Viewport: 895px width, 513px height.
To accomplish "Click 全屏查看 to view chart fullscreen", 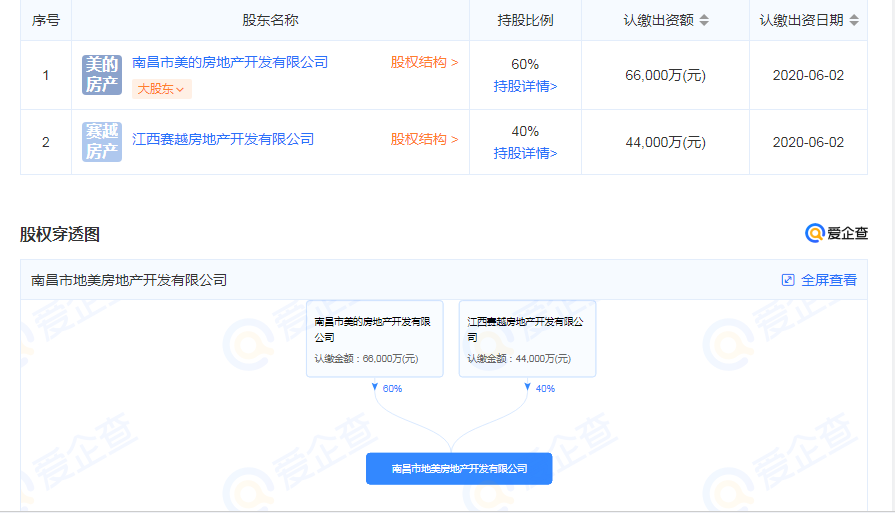I will pyautogui.click(x=828, y=280).
